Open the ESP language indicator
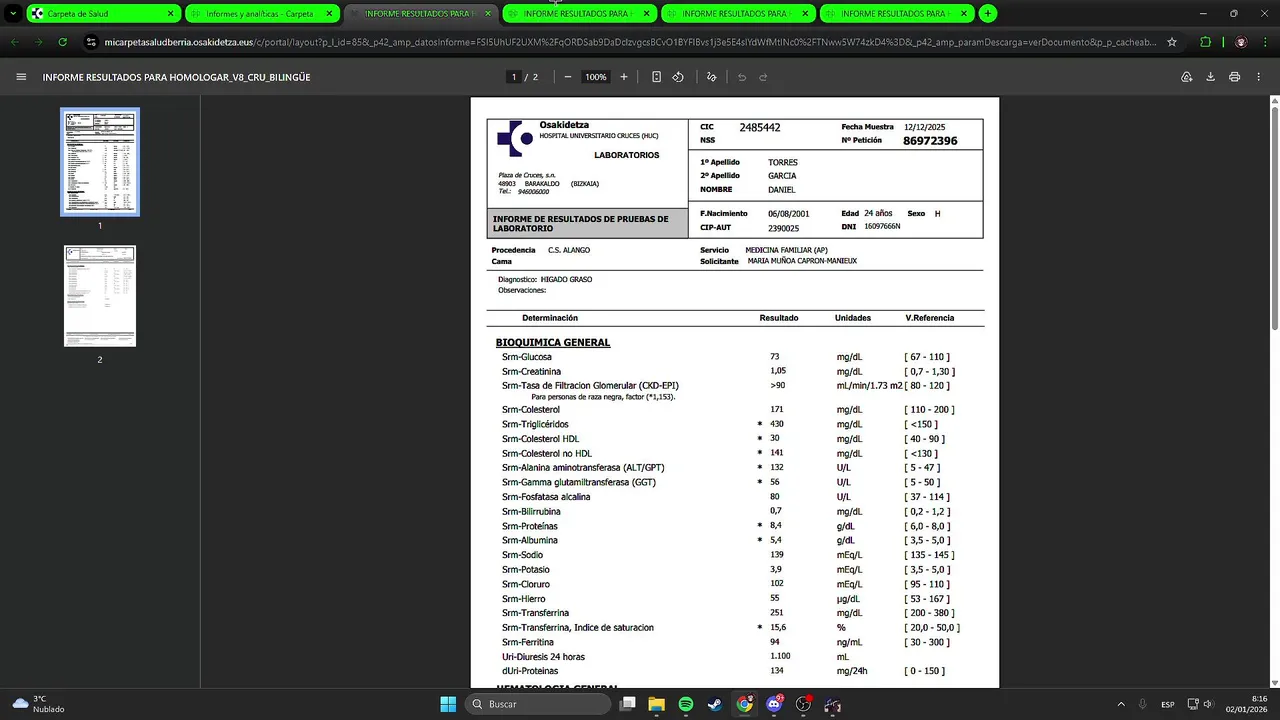This screenshot has width=1280, height=720. click(x=1168, y=704)
